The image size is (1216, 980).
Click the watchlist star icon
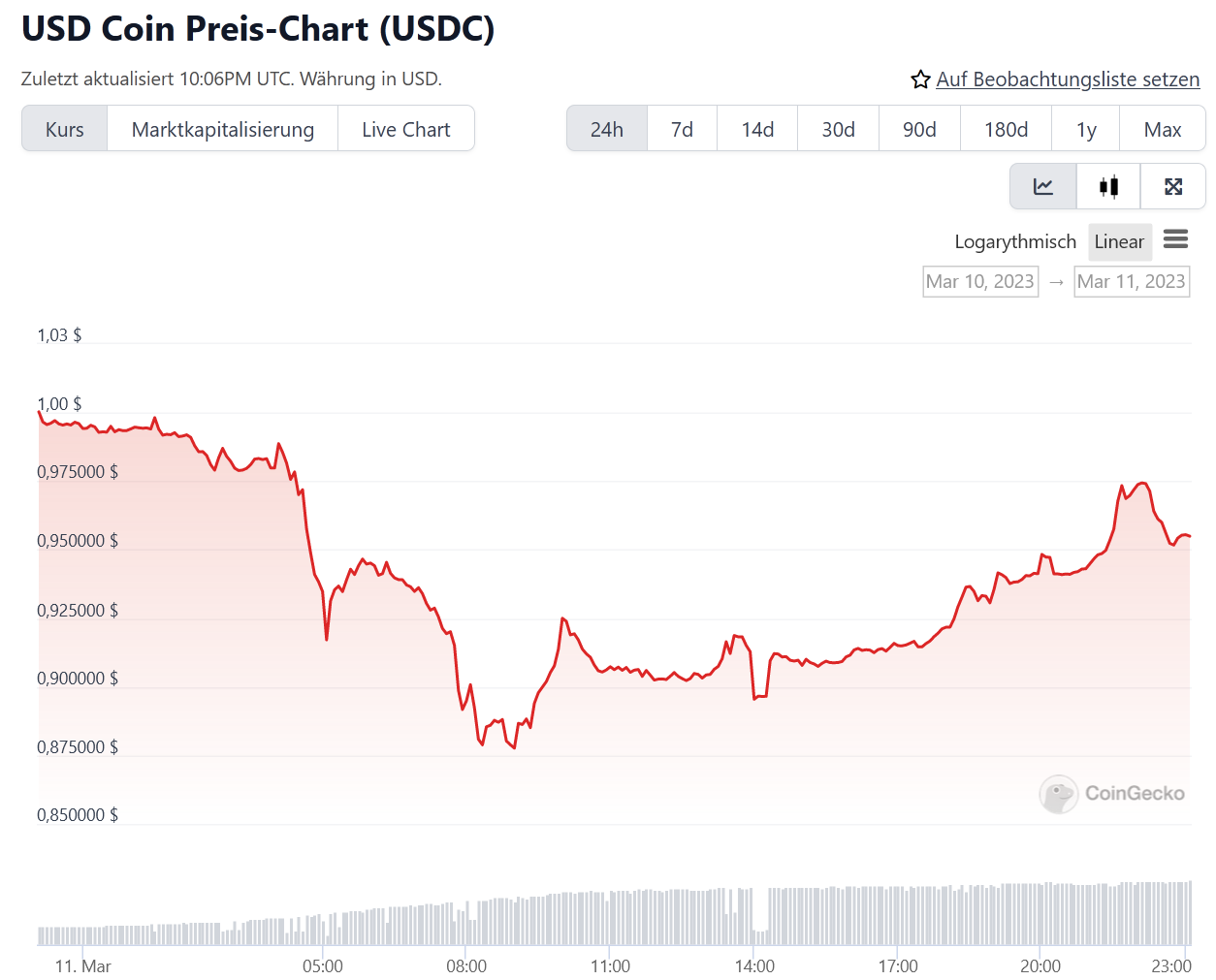[x=920, y=79]
